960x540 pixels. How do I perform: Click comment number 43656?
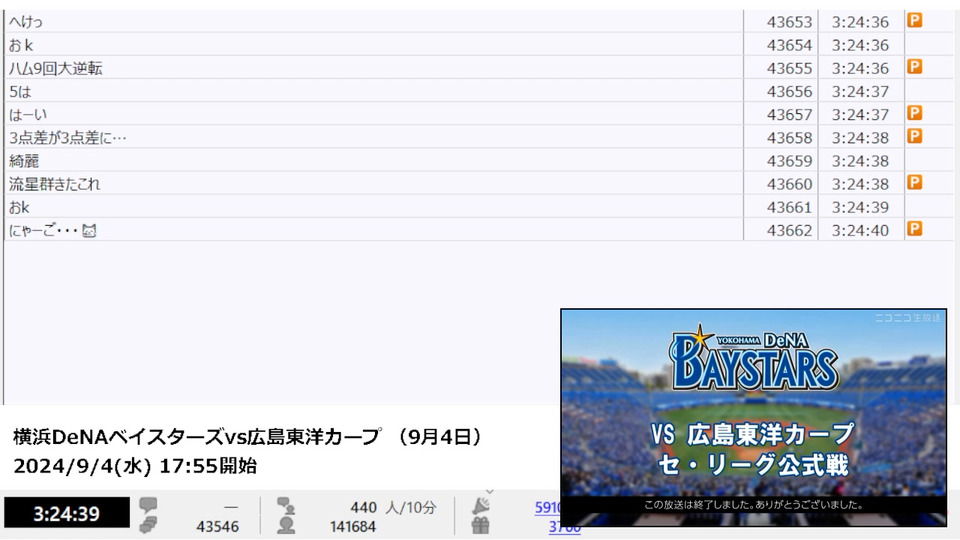(789, 91)
